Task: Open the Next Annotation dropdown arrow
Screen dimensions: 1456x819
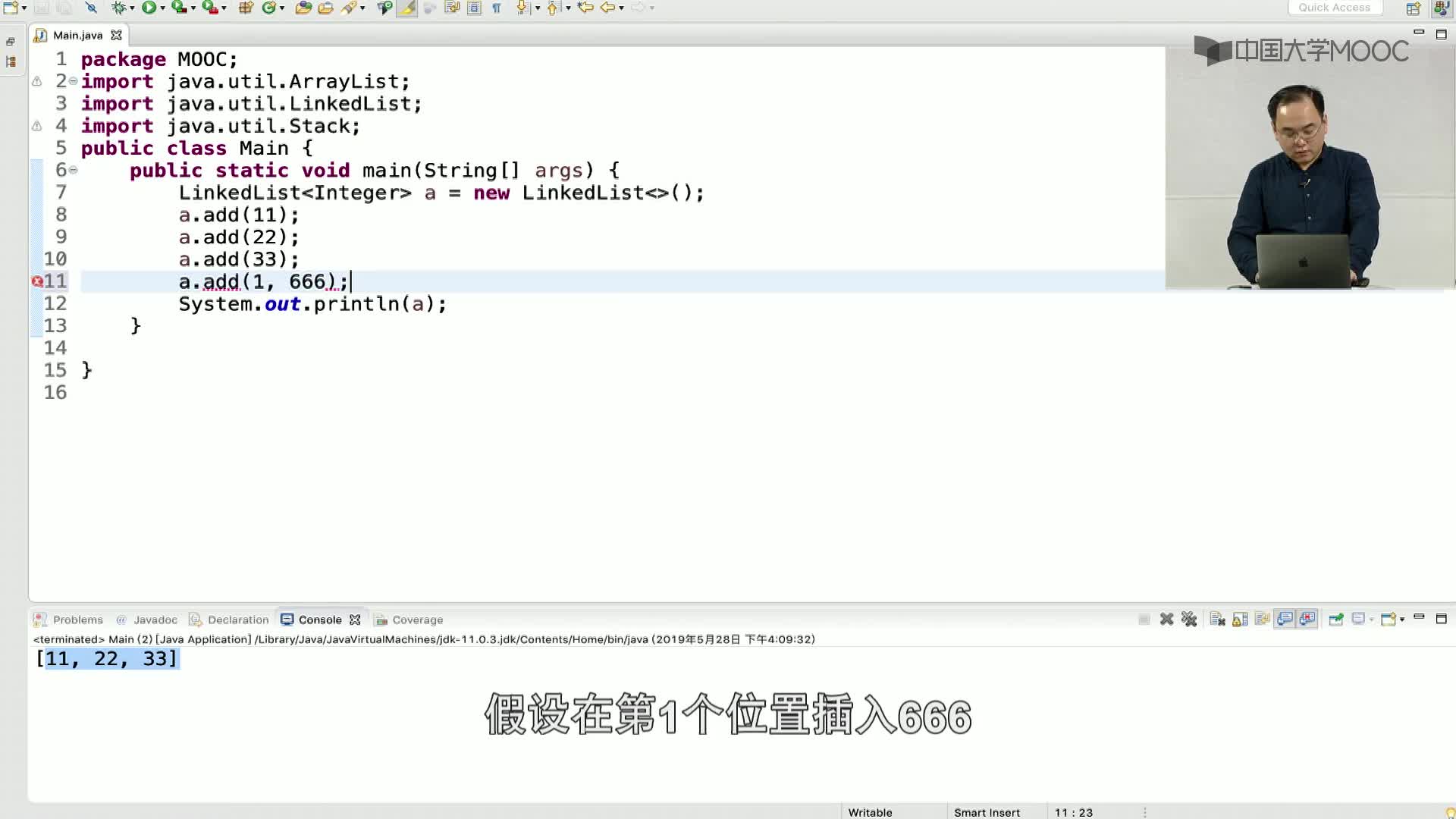Action: pos(538,8)
